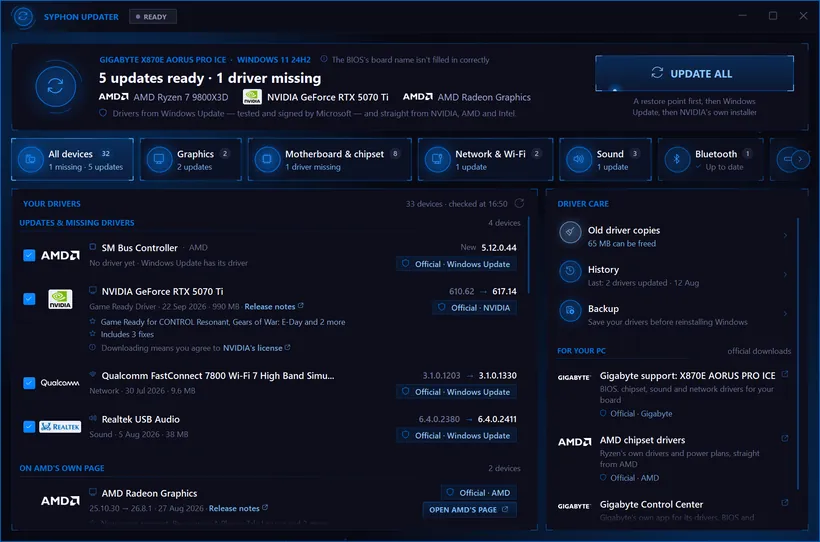Click external link icon for AMD chipset drivers
Image resolution: width=820 pixels, height=542 pixels.
784,438
